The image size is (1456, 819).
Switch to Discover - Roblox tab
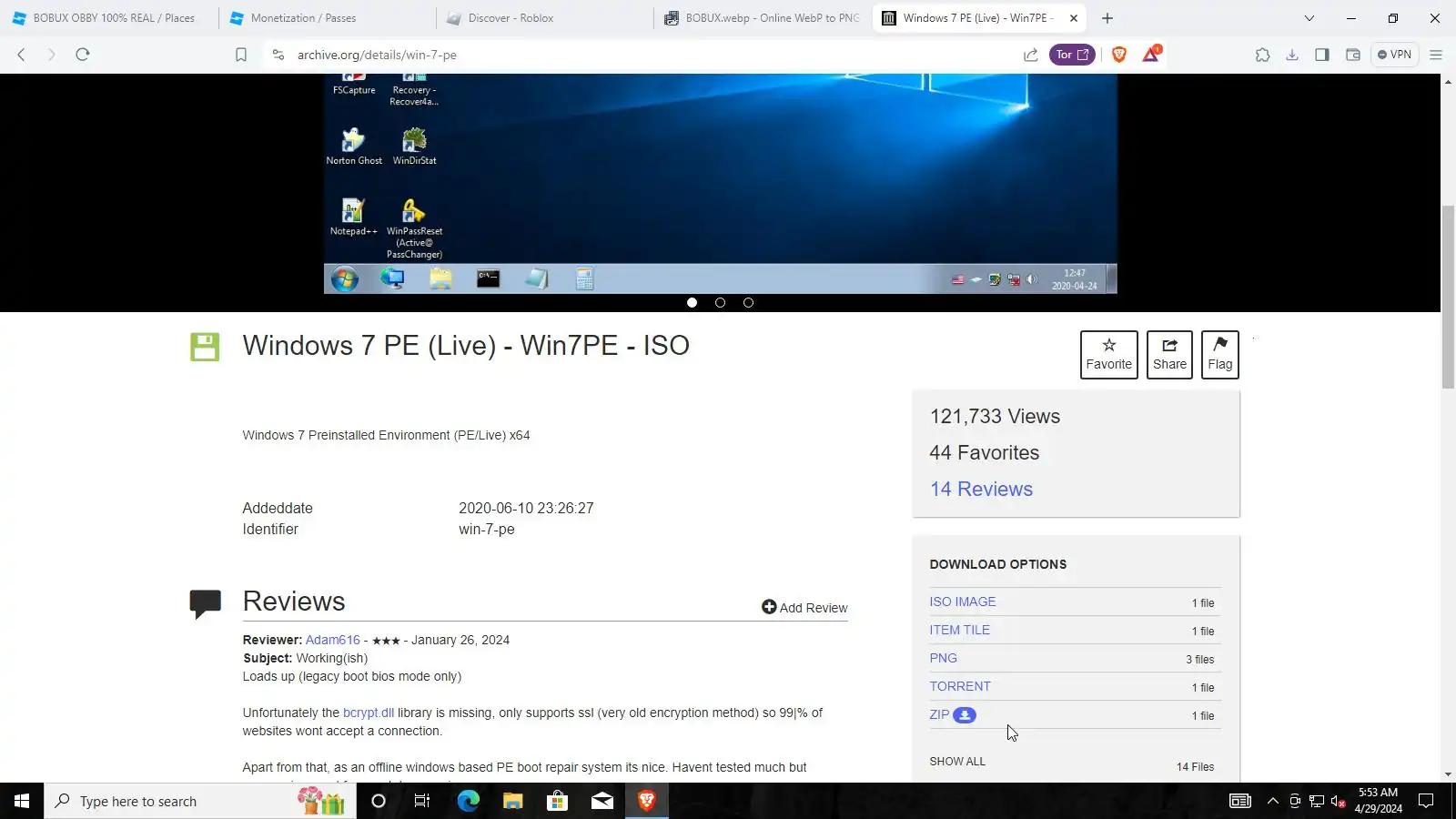coord(544,18)
